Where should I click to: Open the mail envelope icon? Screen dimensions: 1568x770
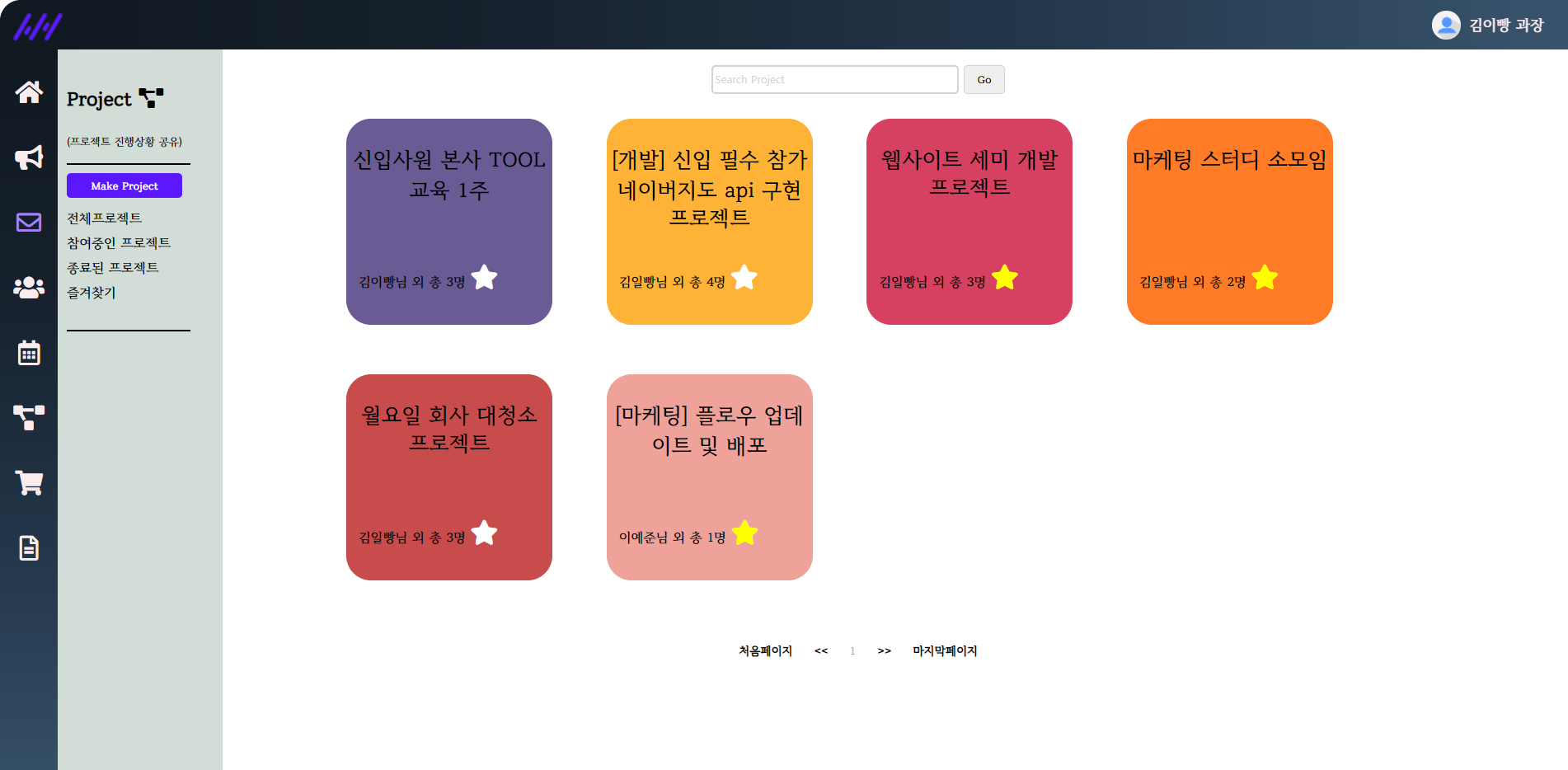point(29,223)
